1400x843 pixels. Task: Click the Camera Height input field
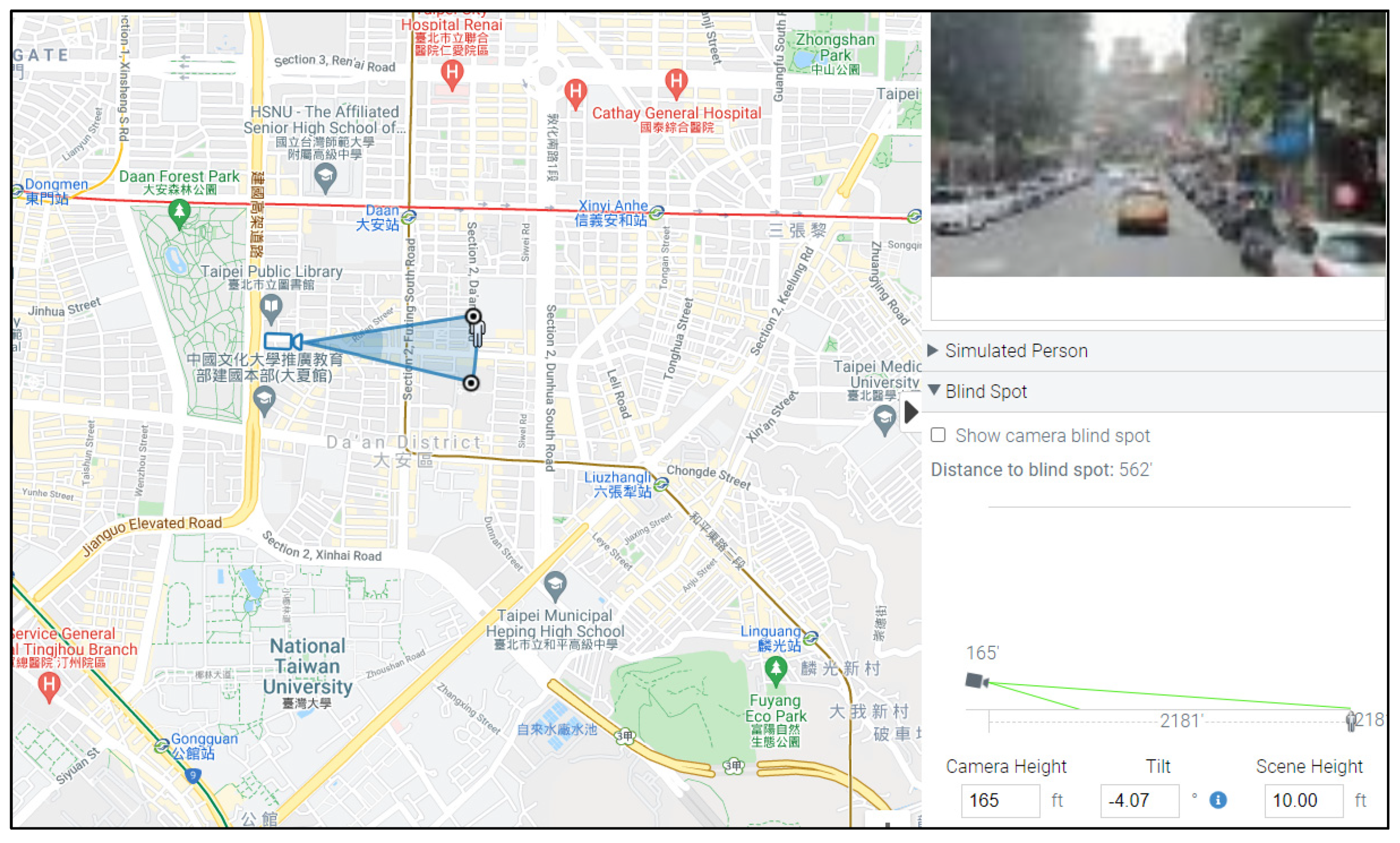(x=1000, y=800)
